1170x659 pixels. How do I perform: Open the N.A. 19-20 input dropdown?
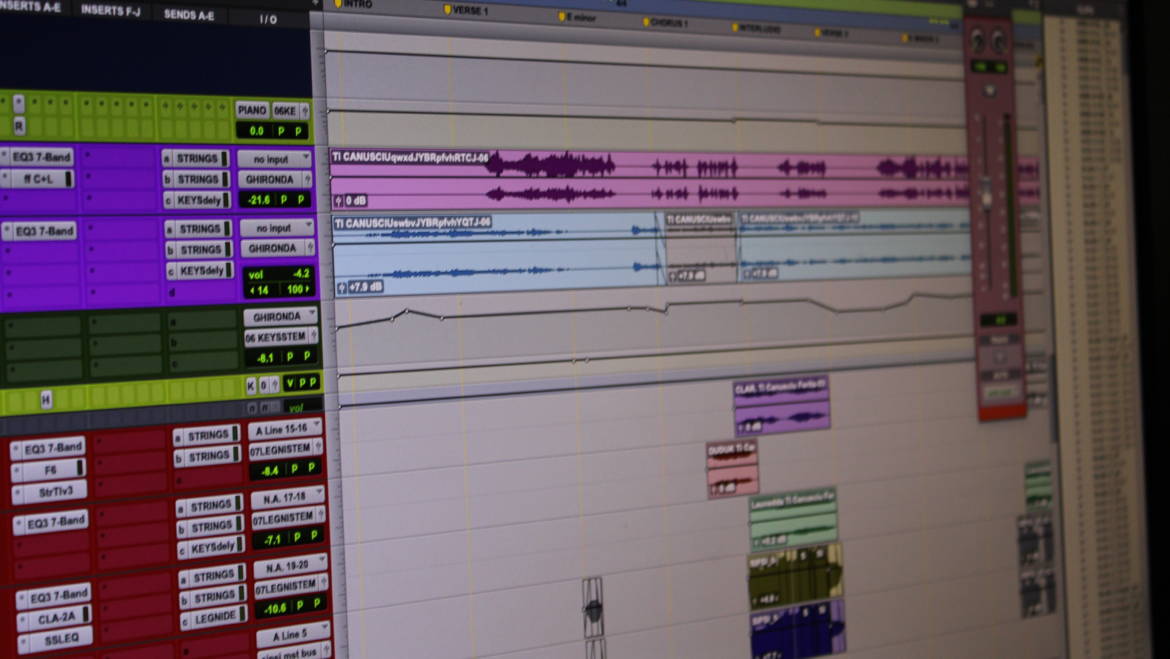coord(291,567)
